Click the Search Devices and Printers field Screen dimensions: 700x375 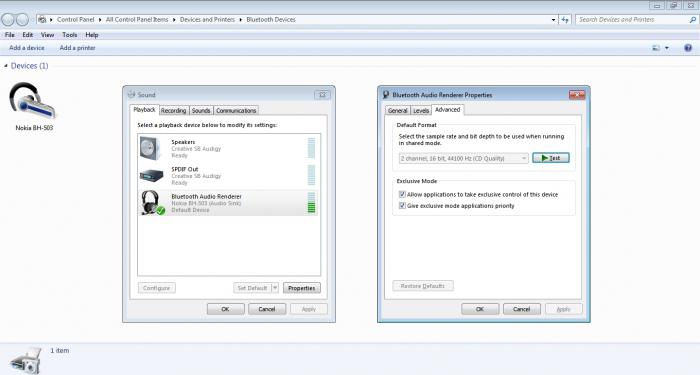(632, 20)
